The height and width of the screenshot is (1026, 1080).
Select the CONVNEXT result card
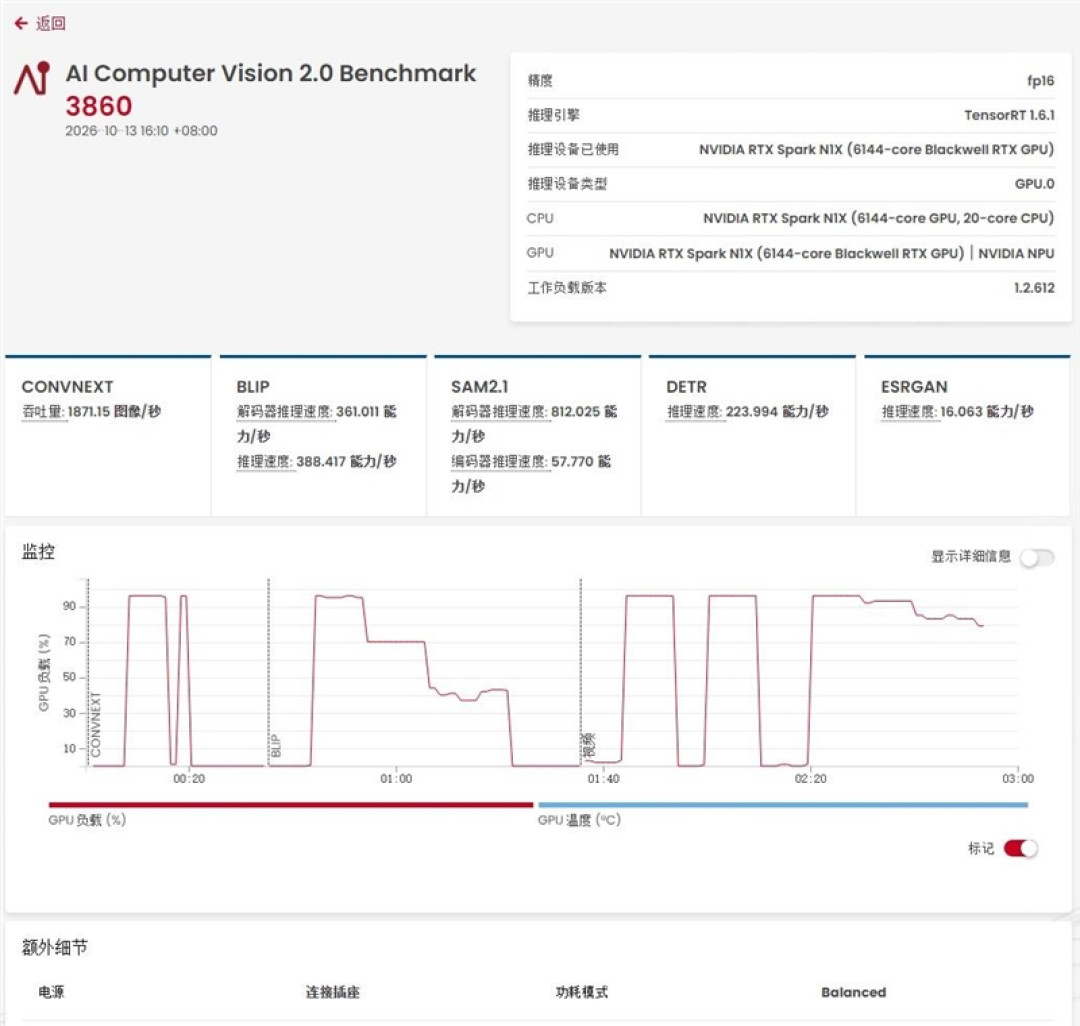point(107,436)
